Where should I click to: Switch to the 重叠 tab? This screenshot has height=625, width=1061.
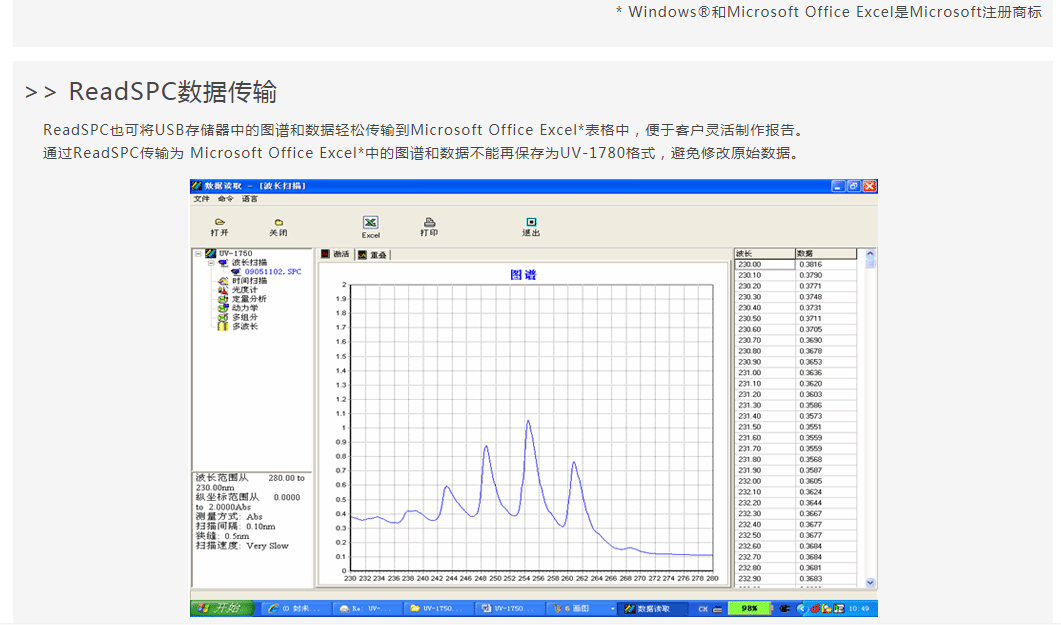coord(373,255)
